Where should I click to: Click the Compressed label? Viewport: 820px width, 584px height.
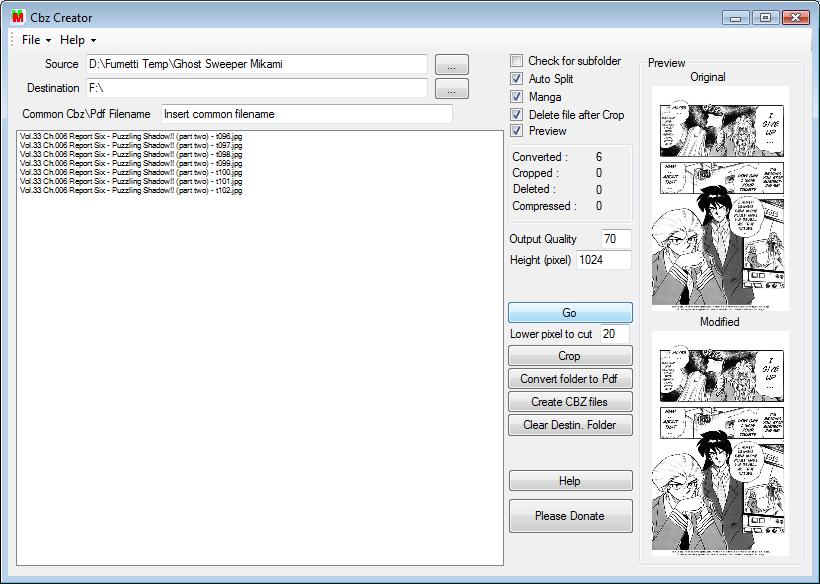pos(544,206)
